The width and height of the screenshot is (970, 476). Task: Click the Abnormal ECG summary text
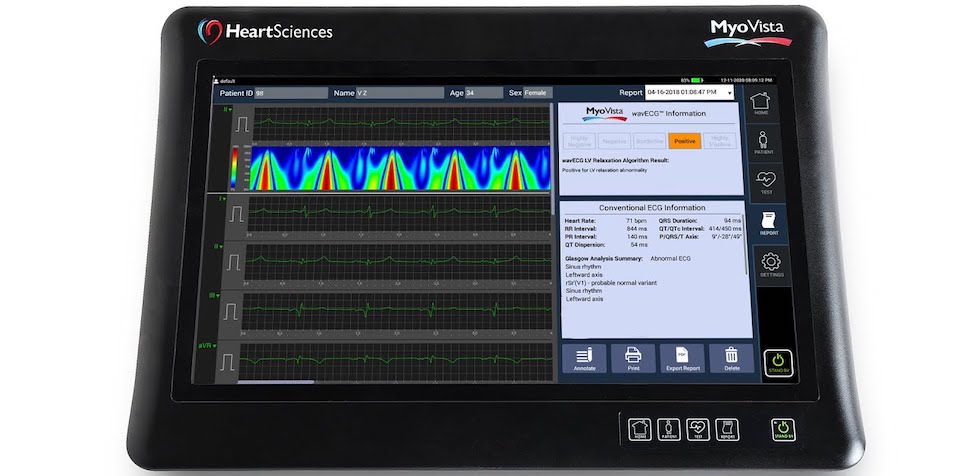(x=671, y=259)
